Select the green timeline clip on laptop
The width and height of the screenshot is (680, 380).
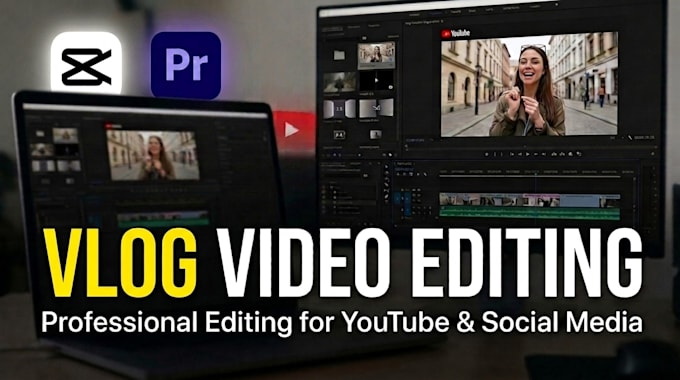(163, 219)
